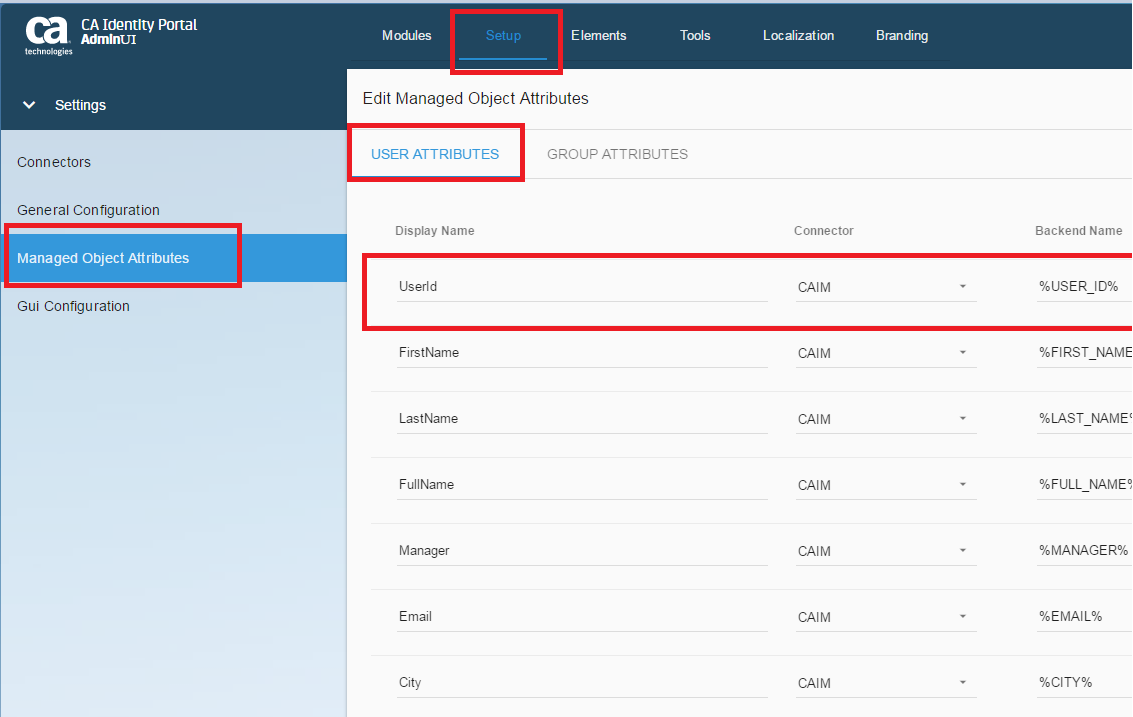Screen dimensions: 1133x717
Task: Open the Localization menu
Action: (798, 35)
